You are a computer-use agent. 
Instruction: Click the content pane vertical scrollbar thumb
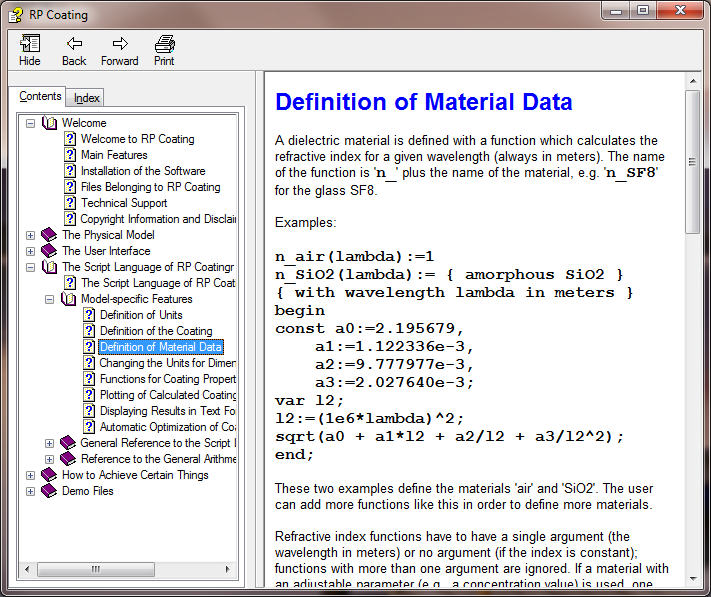click(692, 162)
